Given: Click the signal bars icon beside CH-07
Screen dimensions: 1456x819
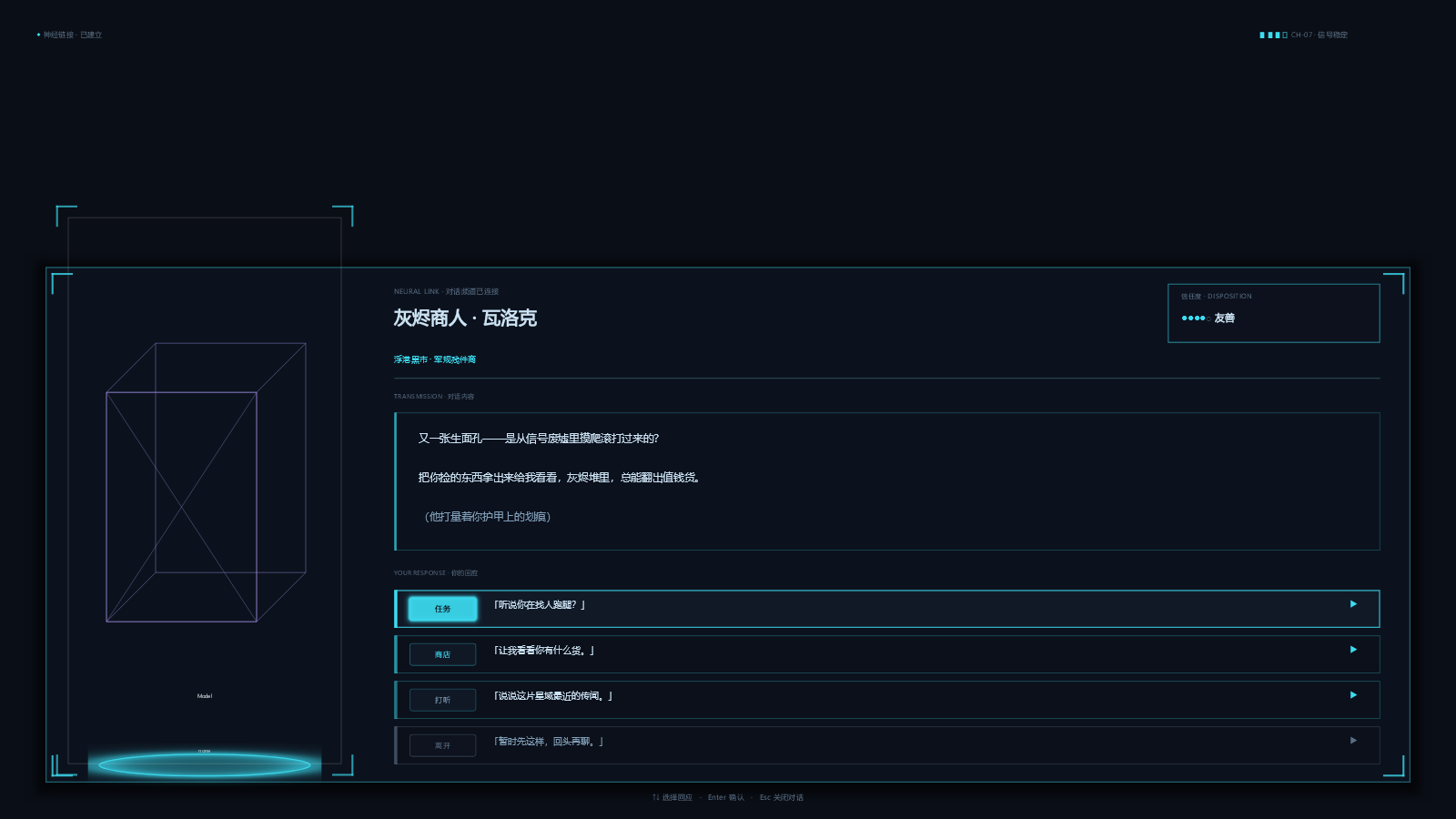Looking at the screenshot, I should tap(1273, 35).
